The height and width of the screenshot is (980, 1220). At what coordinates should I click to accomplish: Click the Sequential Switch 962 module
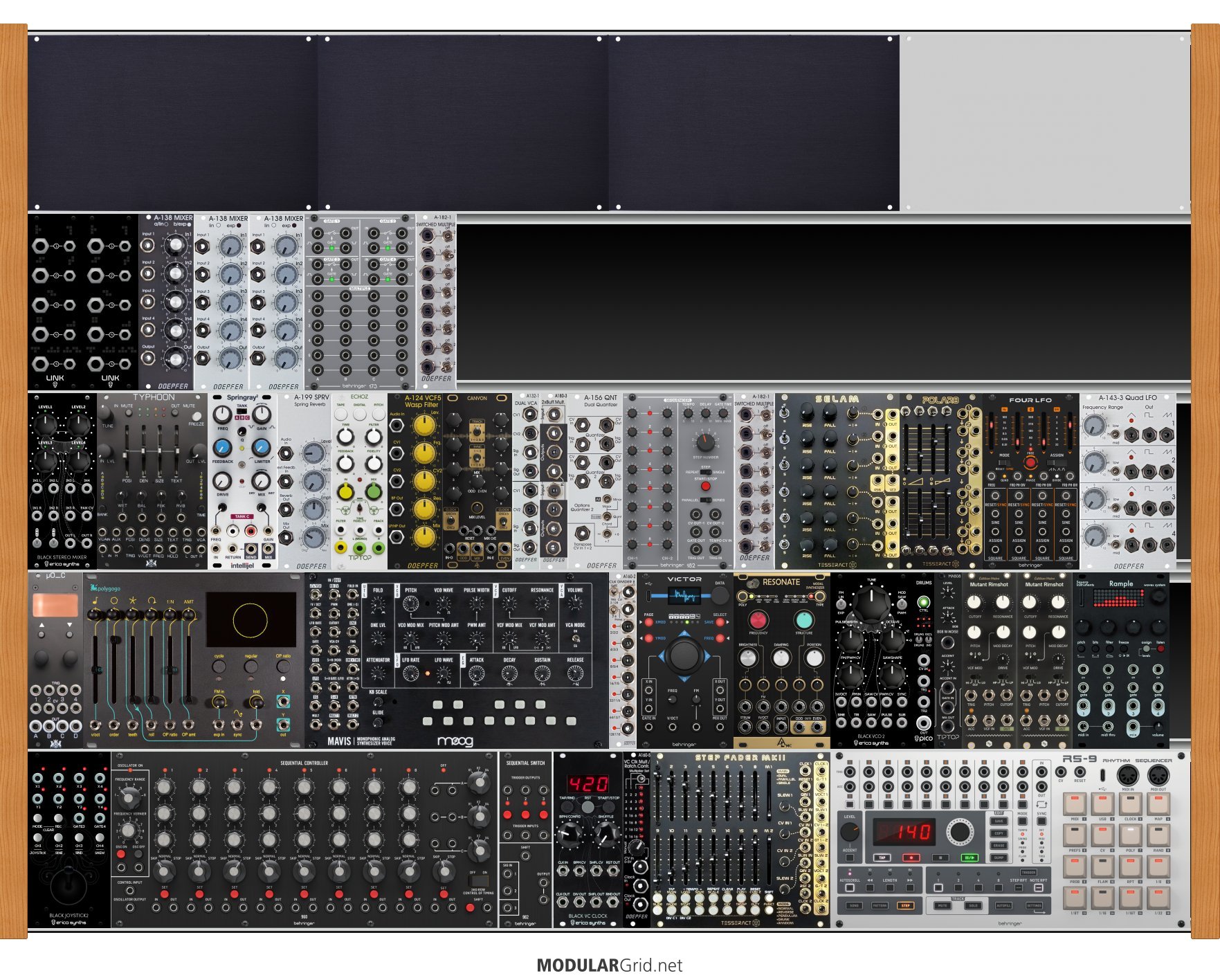click(x=525, y=840)
